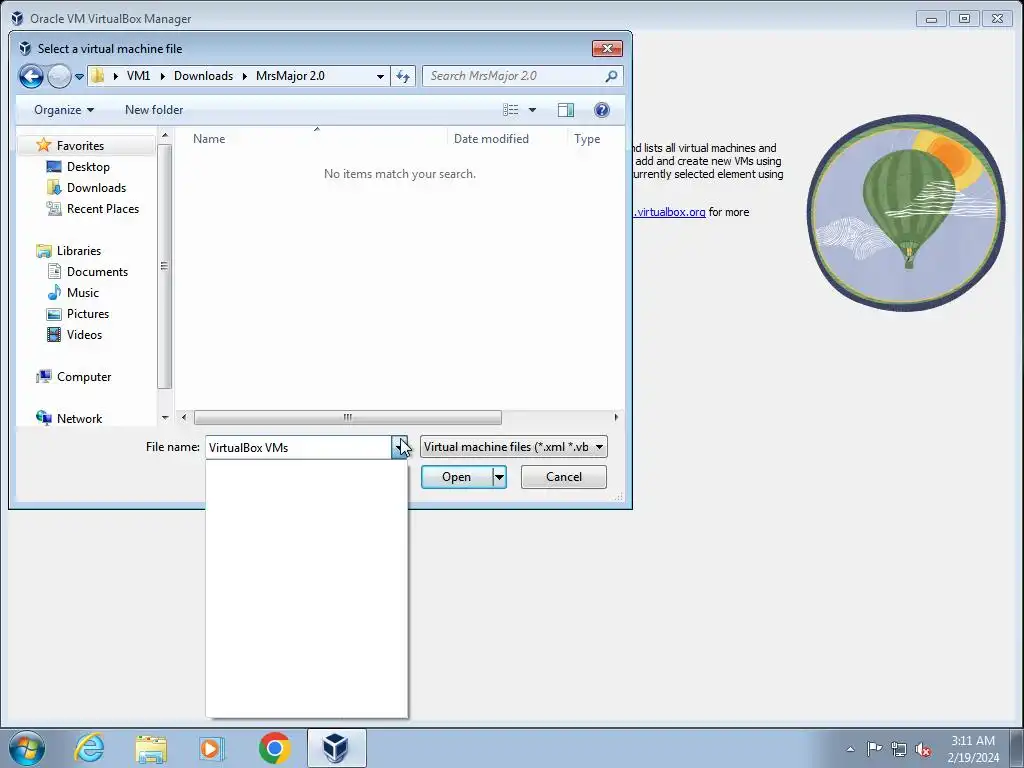The image size is (1024, 768).
Task: Sort by the Type column header
Action: coord(586,138)
